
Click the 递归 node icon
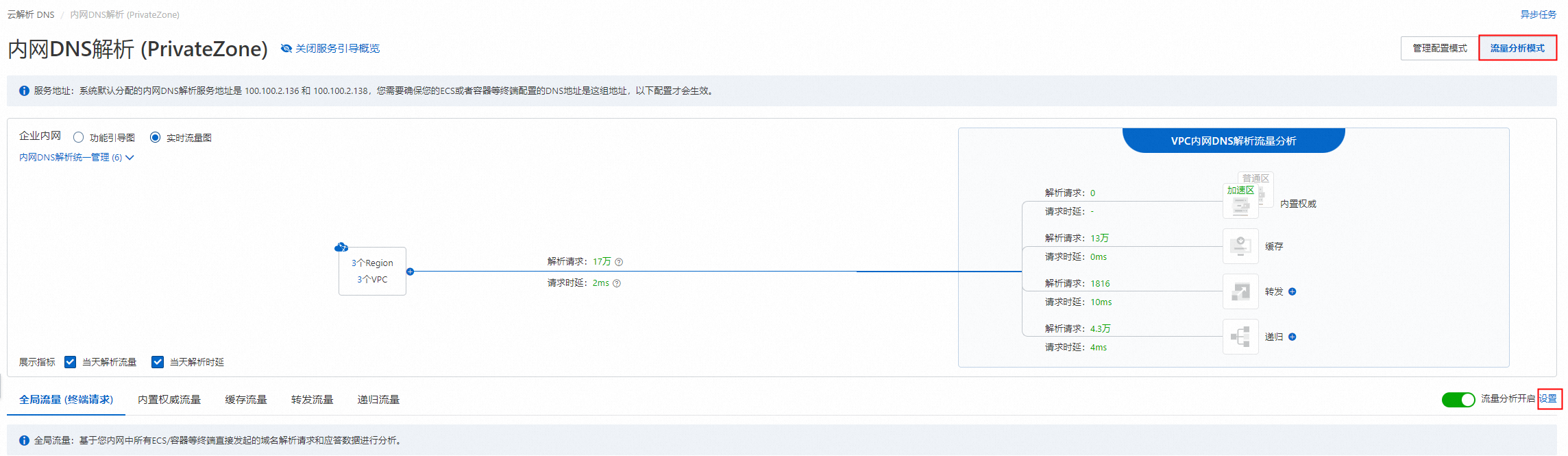1240,337
